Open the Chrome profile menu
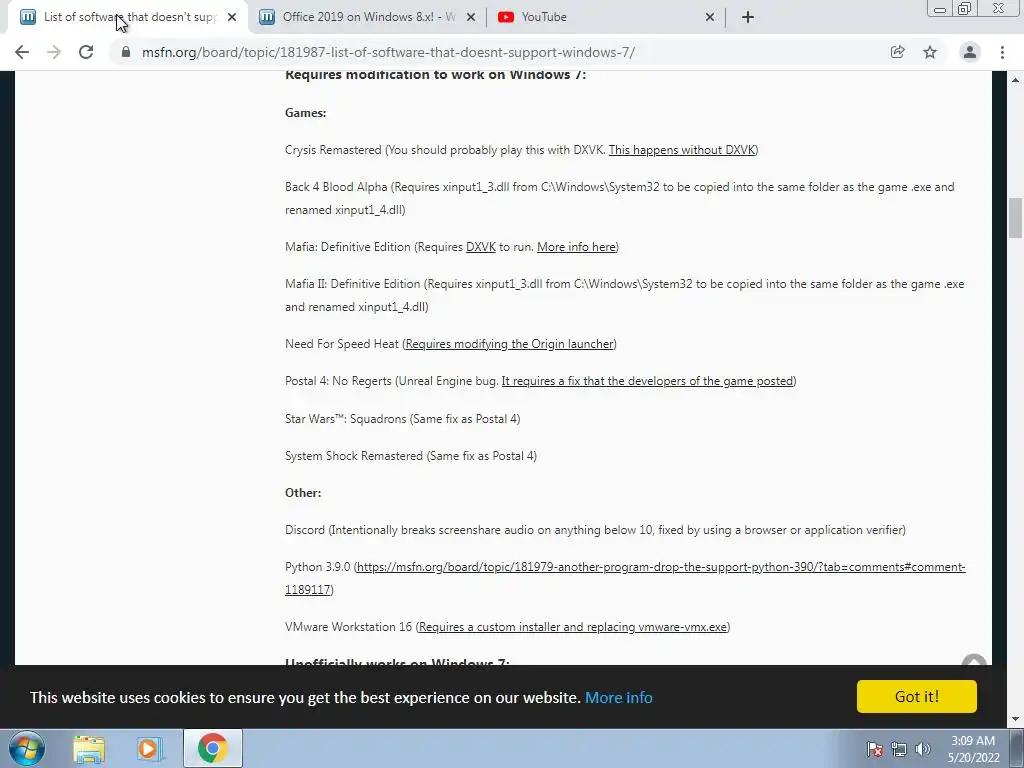The image size is (1024, 768). tap(970, 52)
